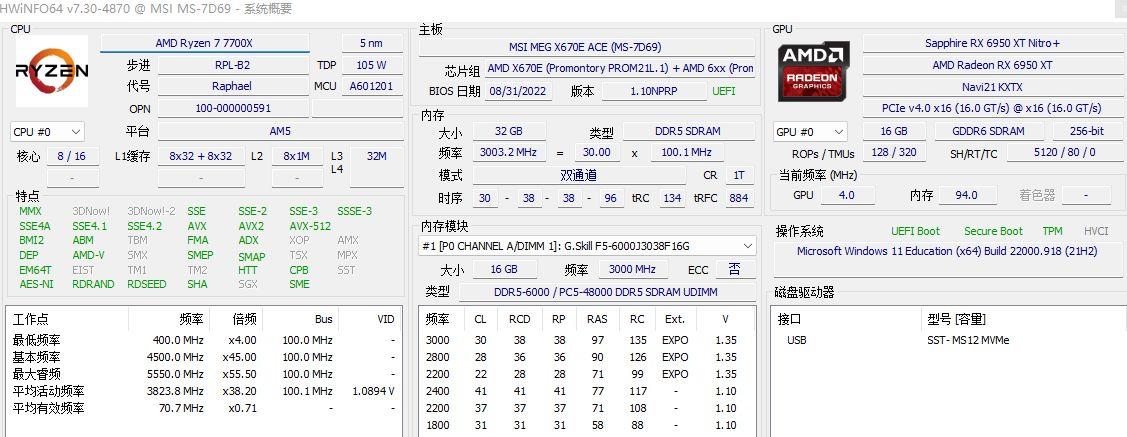Click the ECC value box

[735, 269]
